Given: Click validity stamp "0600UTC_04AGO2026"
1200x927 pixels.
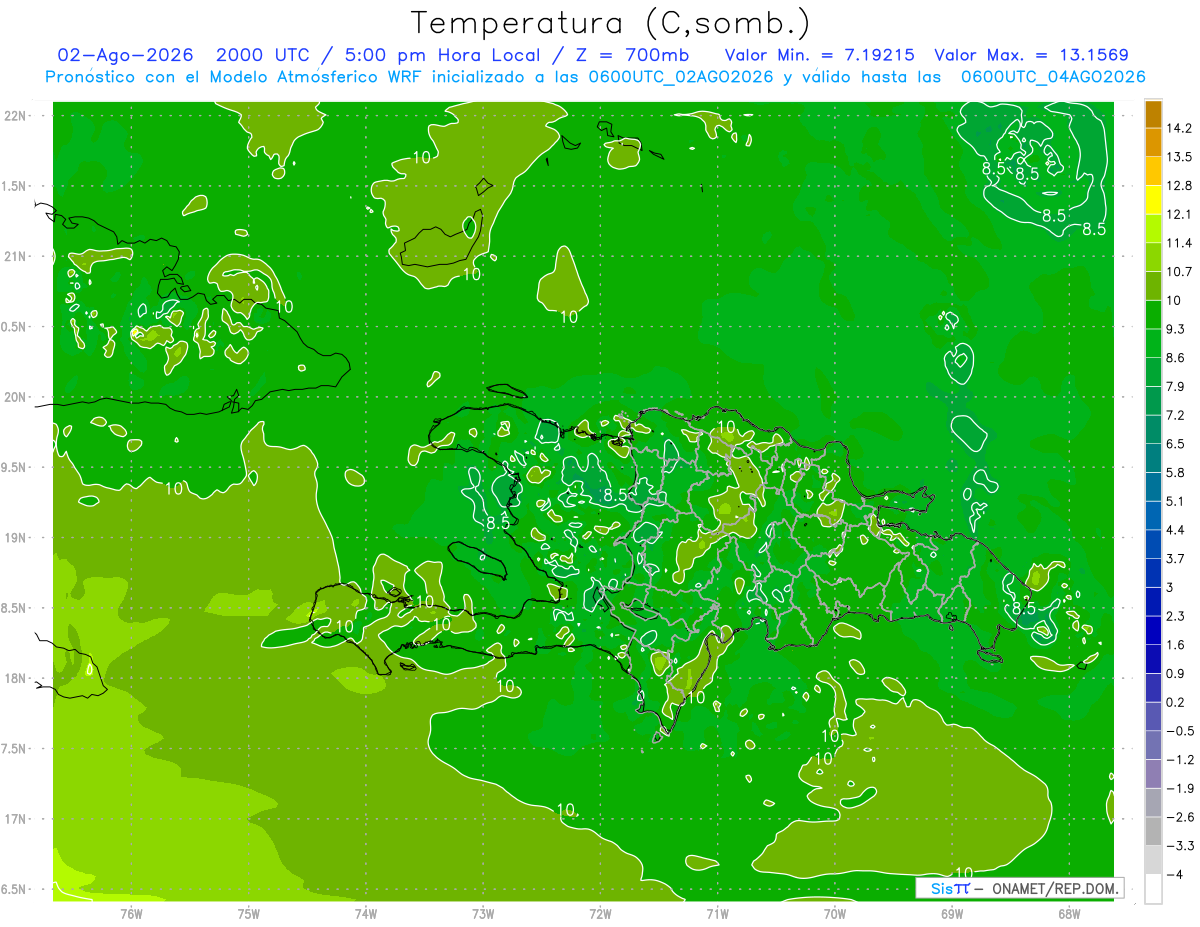Looking at the screenshot, I should [x=1053, y=77].
